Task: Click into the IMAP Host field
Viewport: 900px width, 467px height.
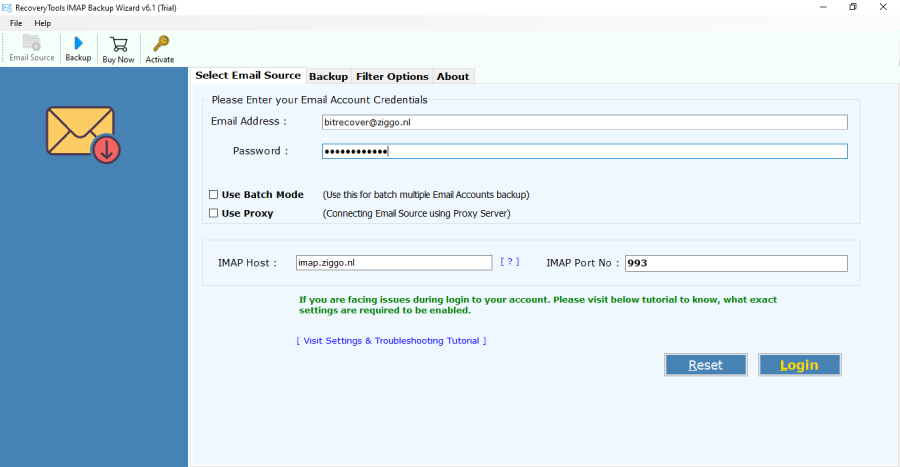Action: pos(394,263)
